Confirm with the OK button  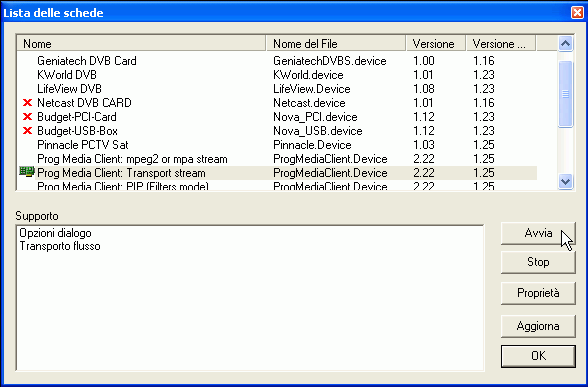coord(538,356)
